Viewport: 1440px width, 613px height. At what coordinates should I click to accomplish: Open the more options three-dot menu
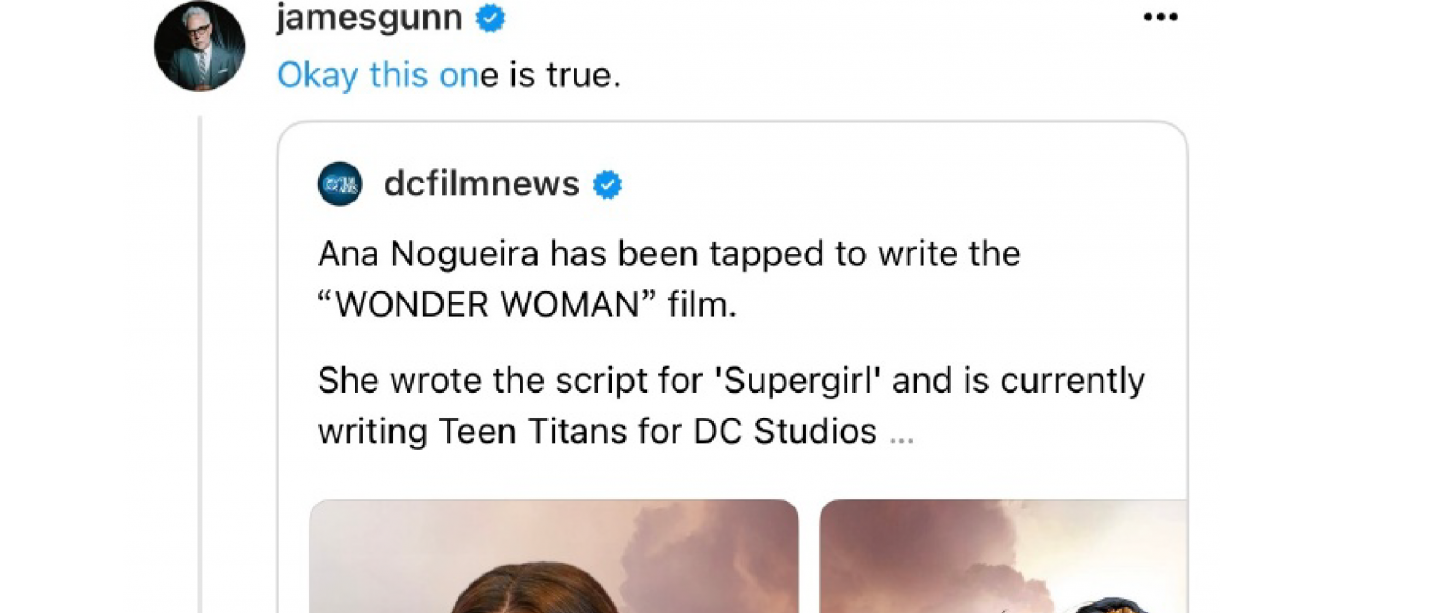pos(1160,18)
